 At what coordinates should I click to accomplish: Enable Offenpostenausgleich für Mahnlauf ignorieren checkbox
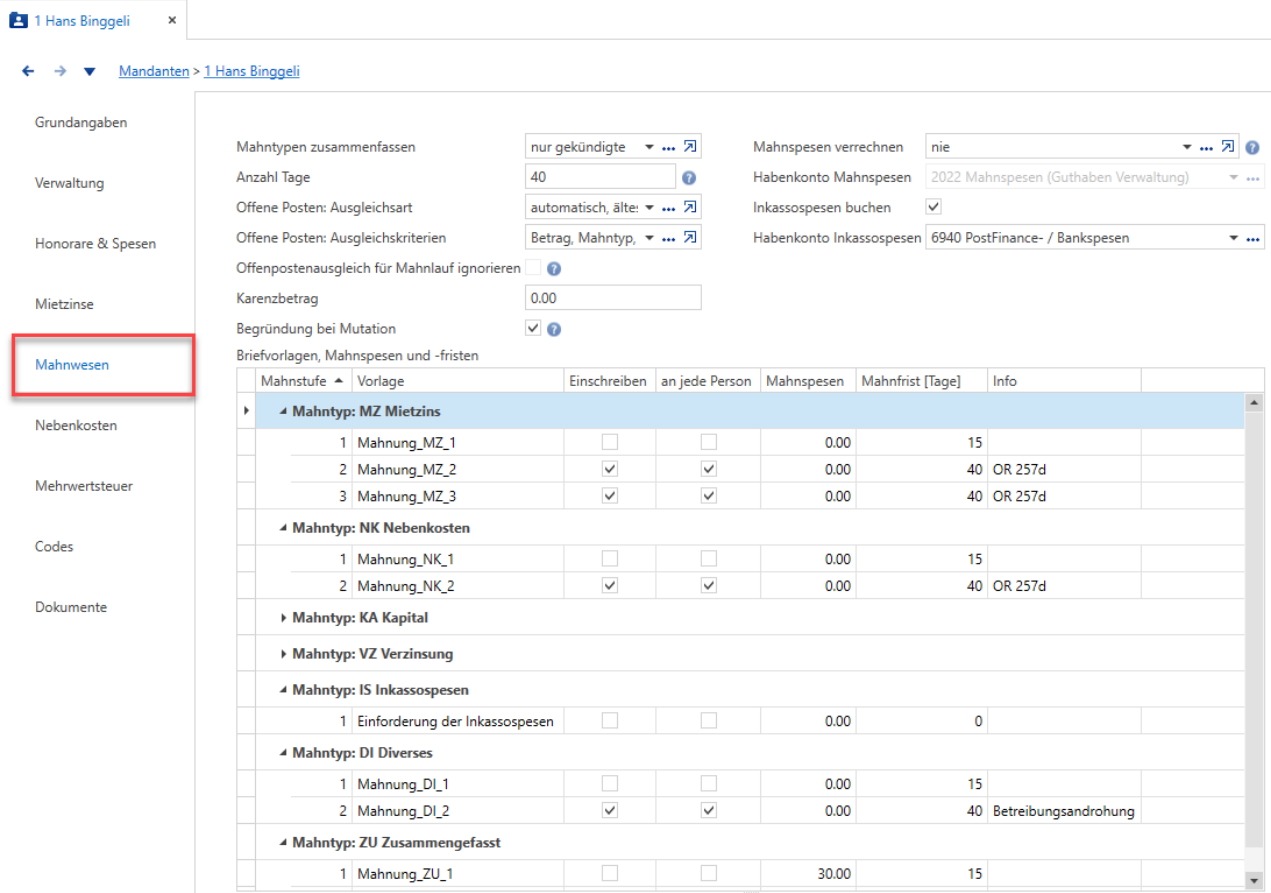(533, 268)
